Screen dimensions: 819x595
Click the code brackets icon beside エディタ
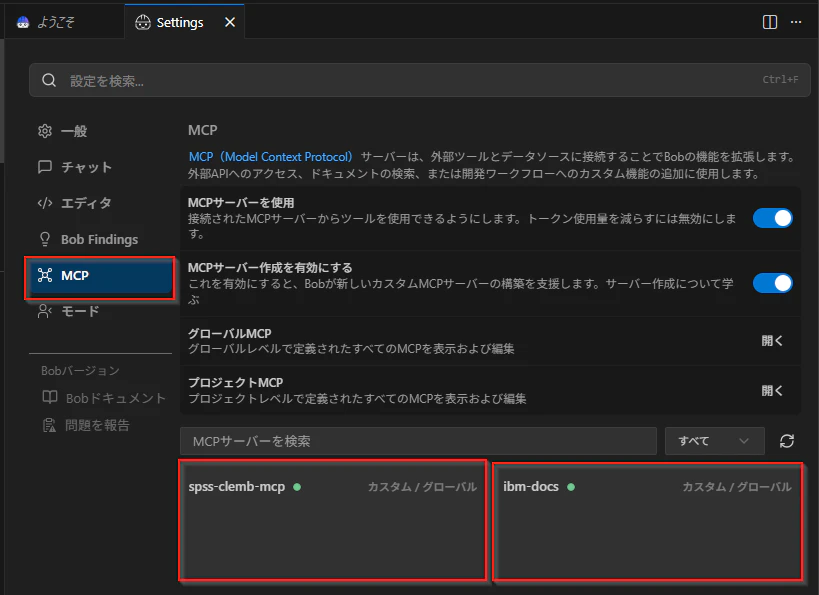[x=45, y=203]
